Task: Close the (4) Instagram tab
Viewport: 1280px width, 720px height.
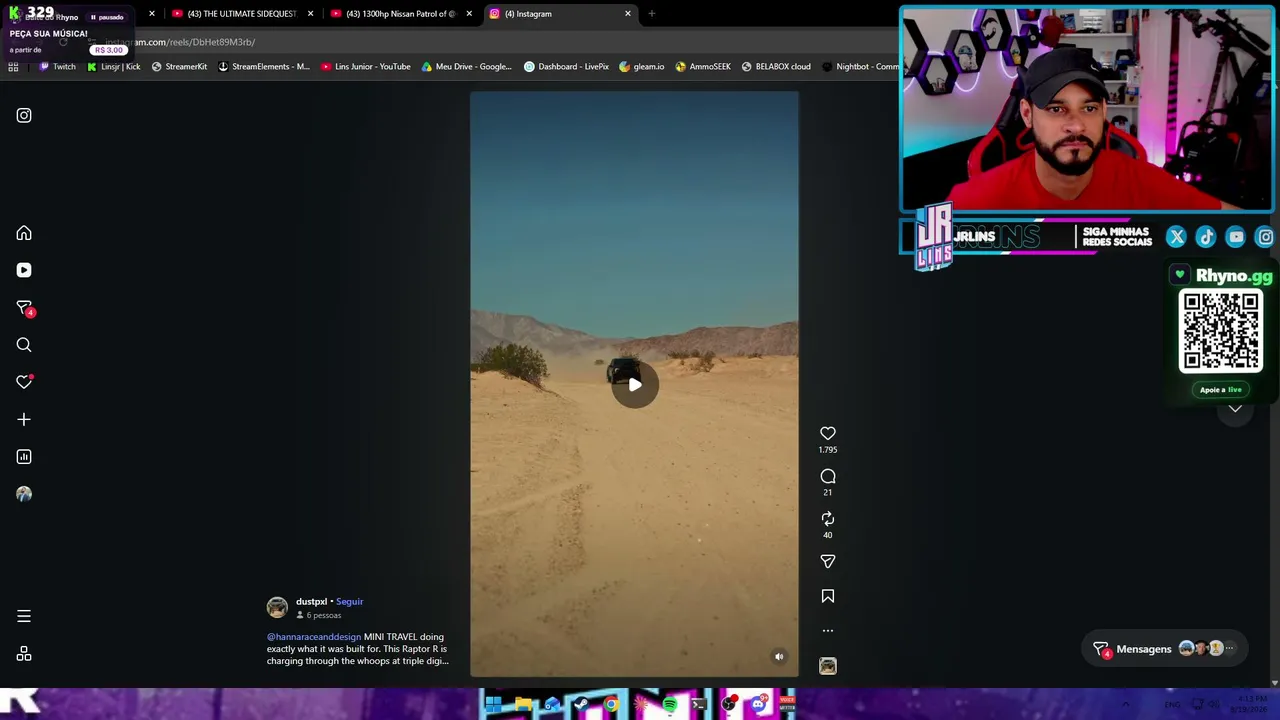Action: tap(628, 14)
